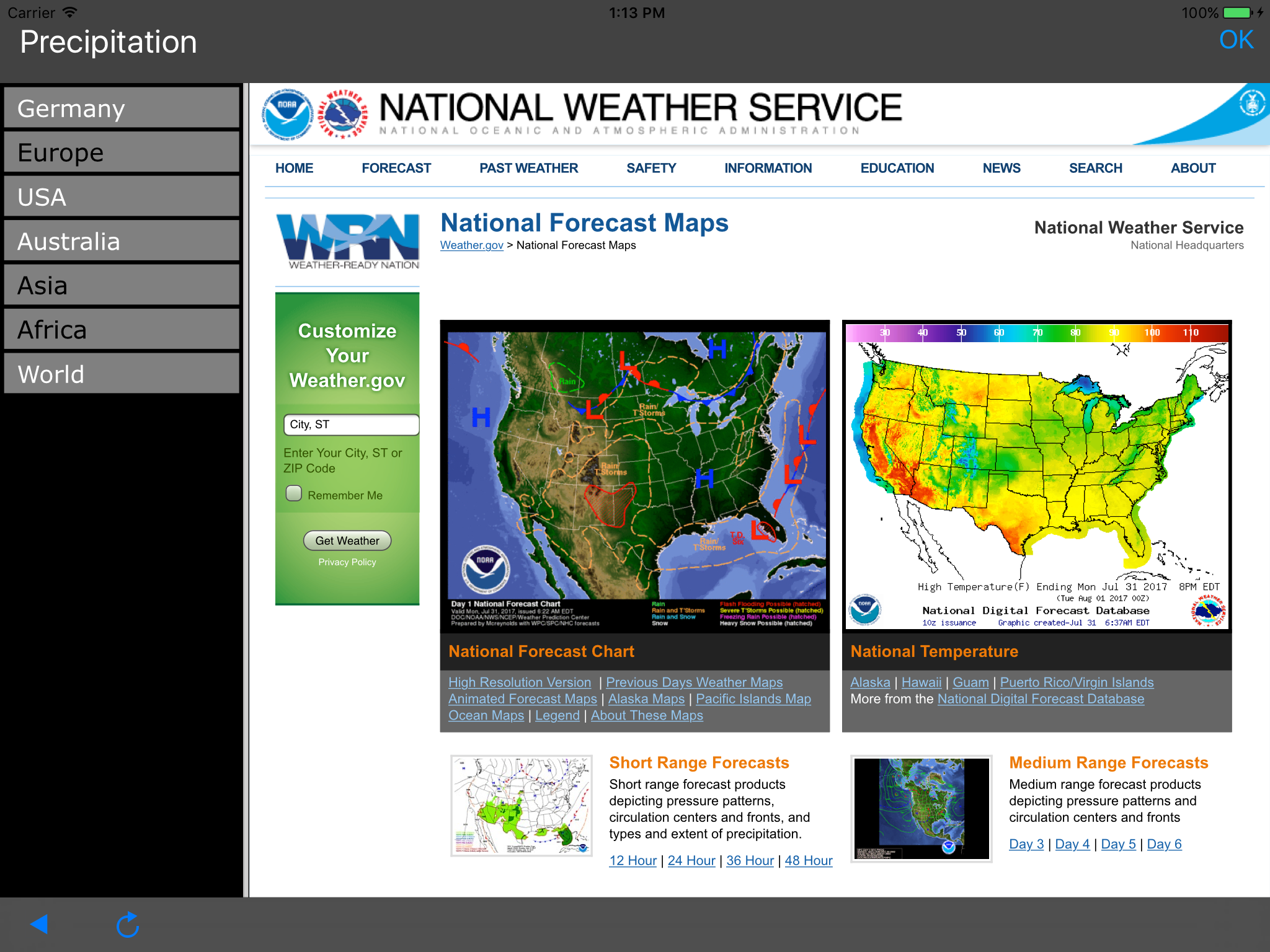Click the Department of Commerce seal icon
Viewport: 1270px width, 952px height.
pyautogui.click(x=1251, y=104)
